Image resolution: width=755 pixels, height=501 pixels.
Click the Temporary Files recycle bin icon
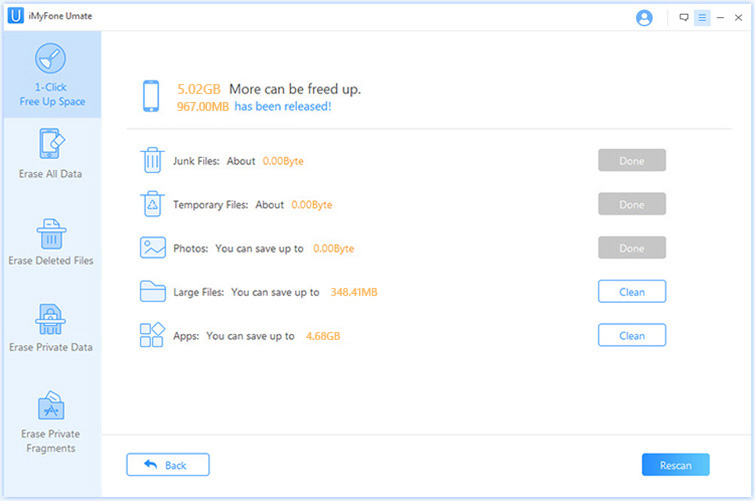(x=152, y=204)
